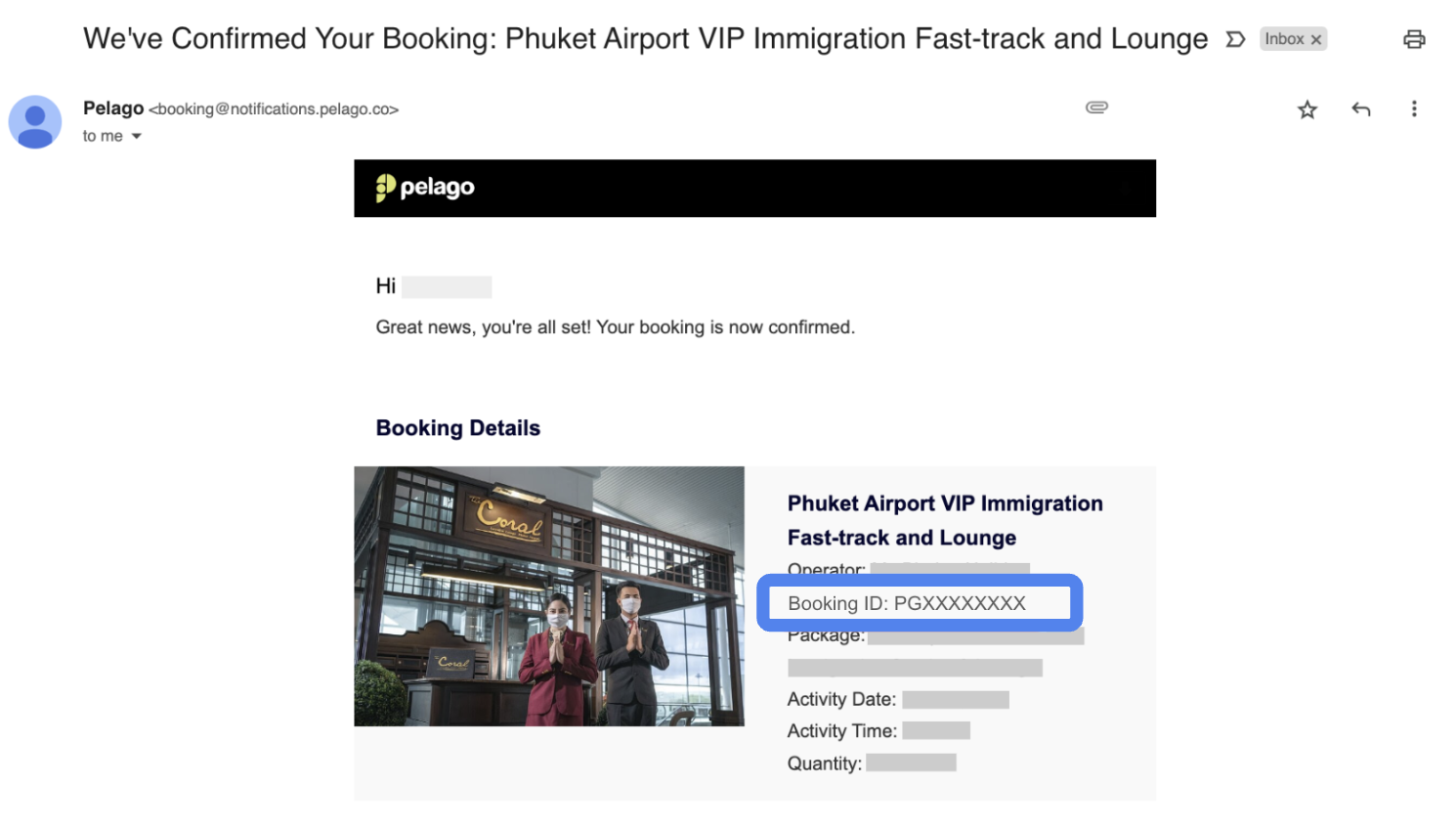1456x829 pixels.
Task: Click the Inbox label tag
Action: coord(1284,39)
